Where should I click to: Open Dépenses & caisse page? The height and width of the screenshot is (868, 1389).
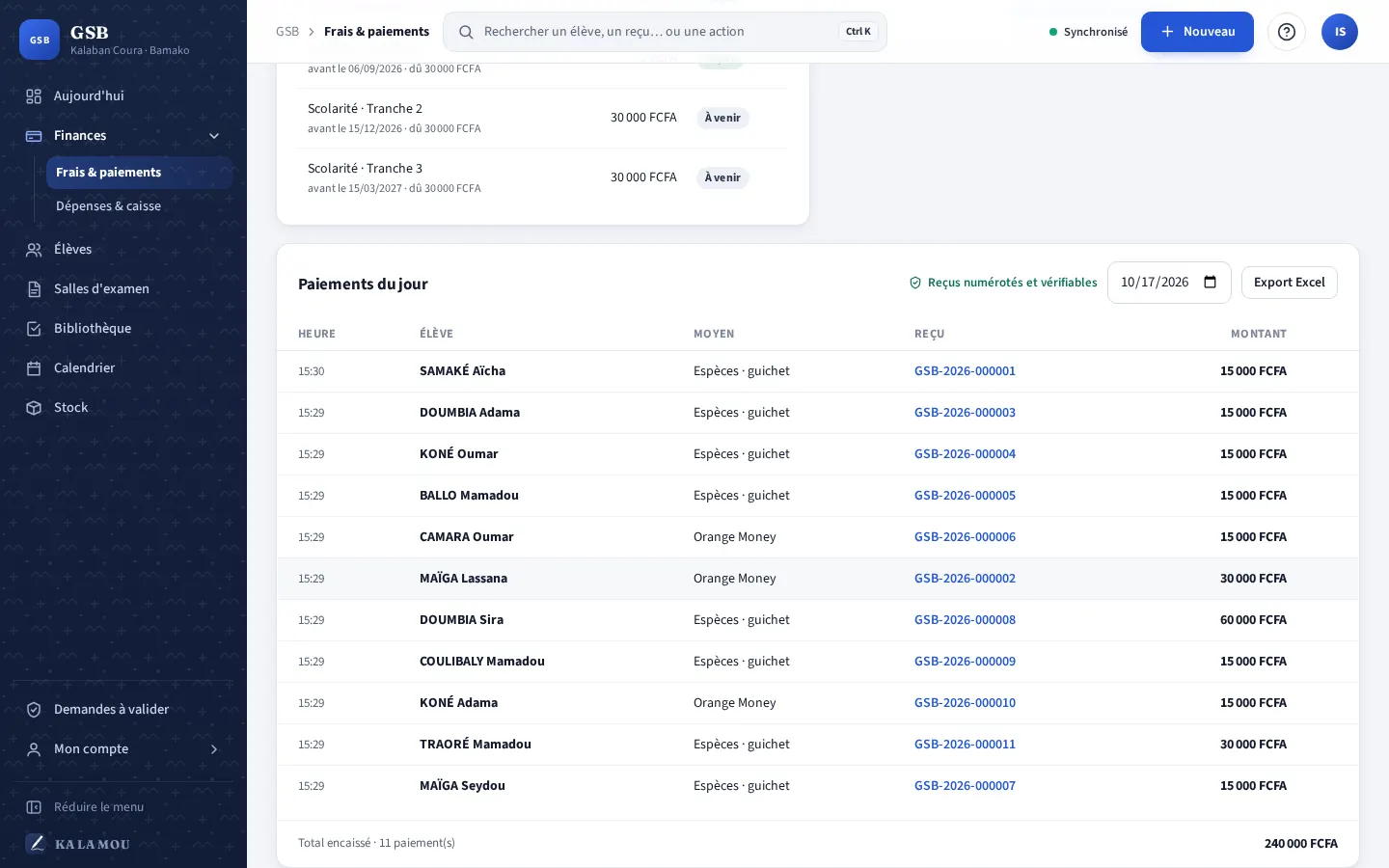pyautogui.click(x=139, y=206)
